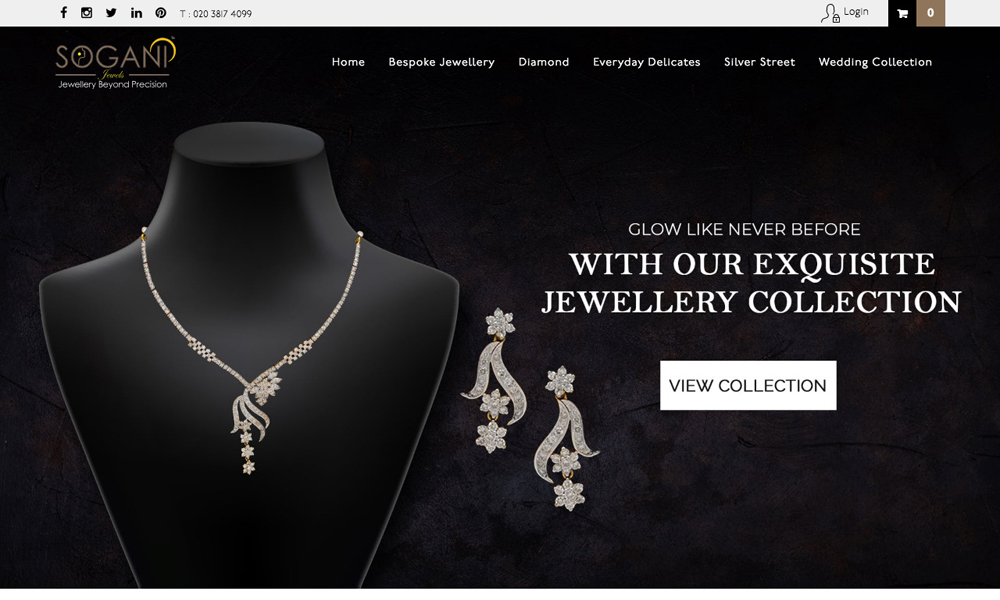Image resolution: width=1000 pixels, height=600 pixels.
Task: Navigate to Silver Street
Action: tap(760, 62)
